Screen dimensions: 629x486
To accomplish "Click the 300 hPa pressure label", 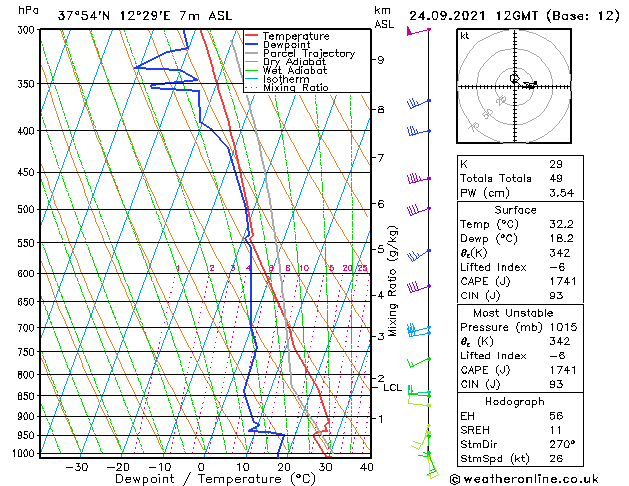I will 27,30.
